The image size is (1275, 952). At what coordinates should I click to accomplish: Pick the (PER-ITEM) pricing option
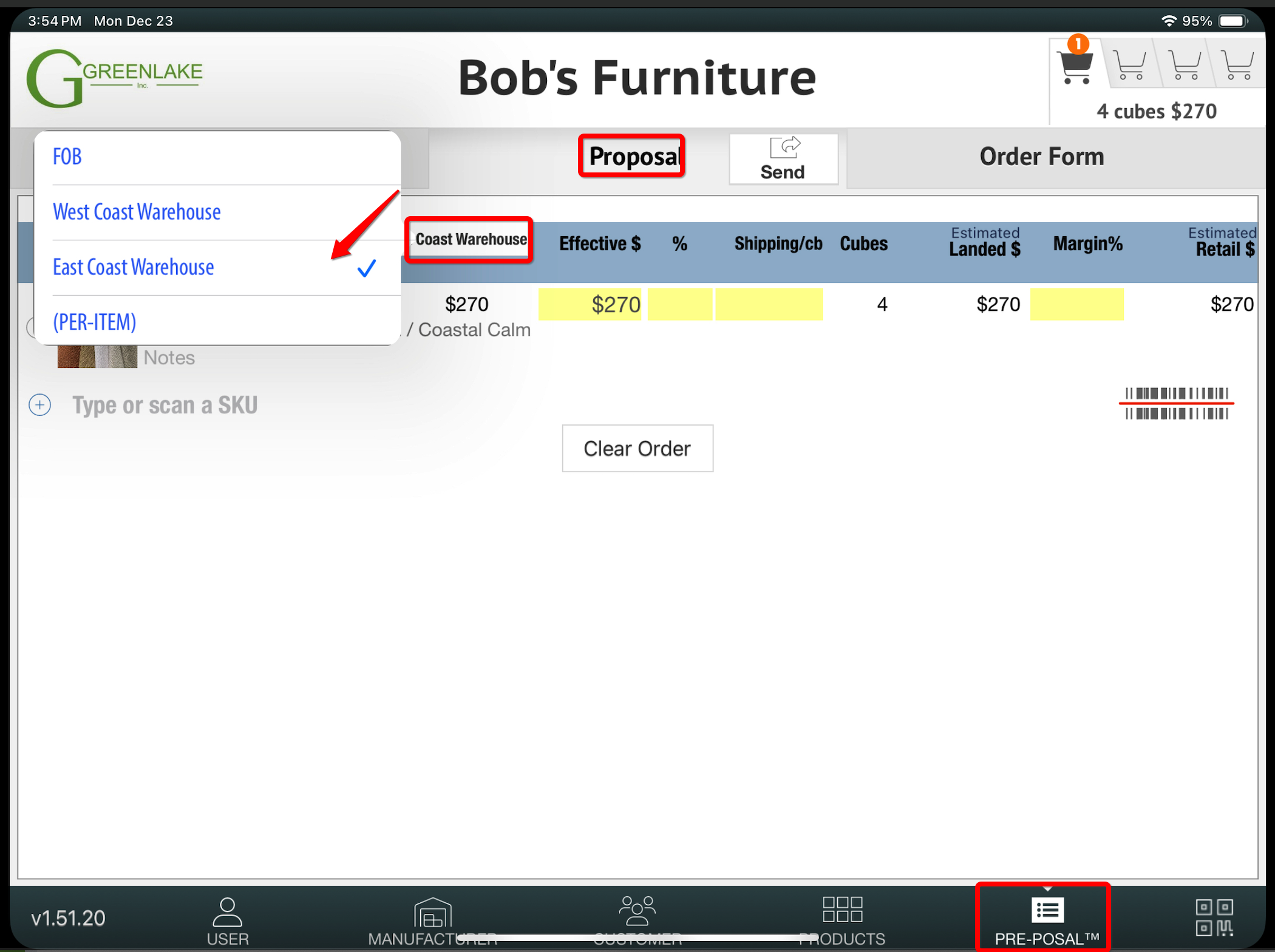(x=95, y=322)
